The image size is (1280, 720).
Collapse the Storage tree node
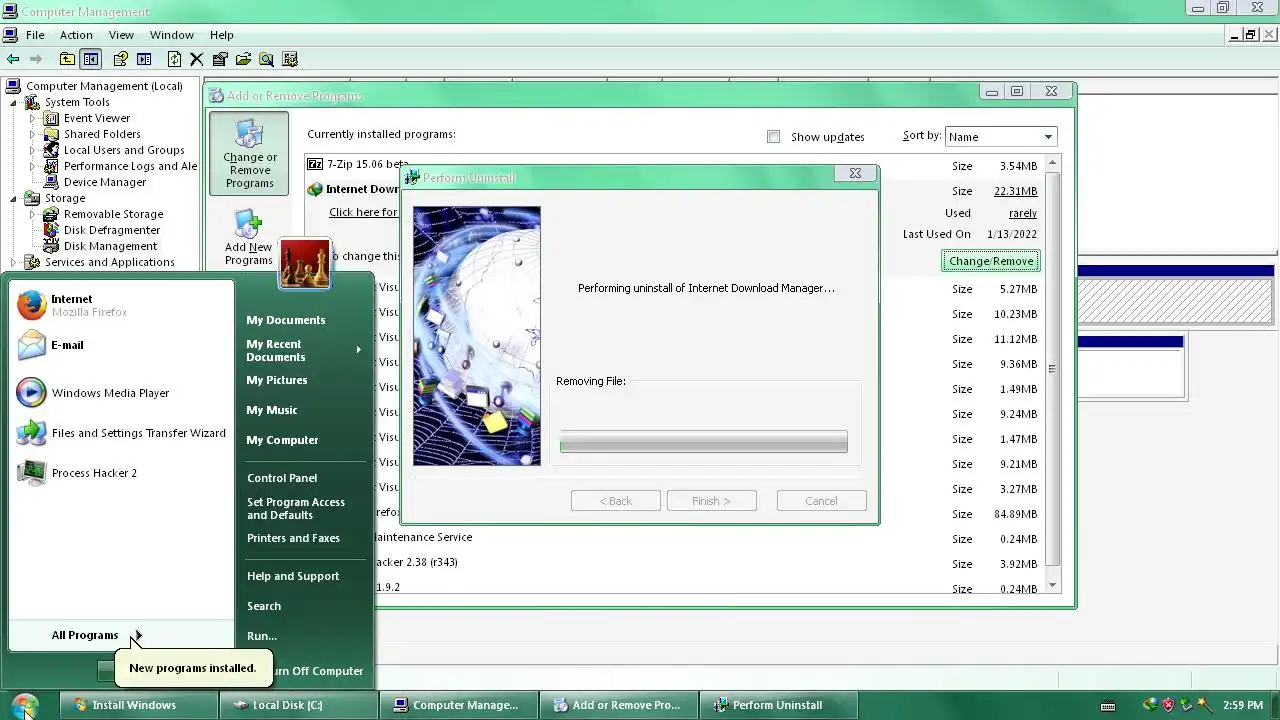point(14,198)
